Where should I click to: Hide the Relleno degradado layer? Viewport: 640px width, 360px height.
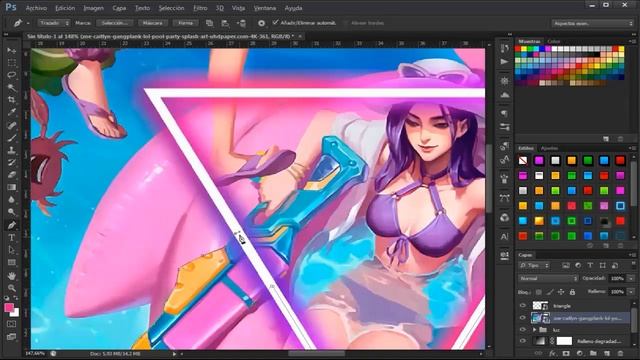click(523, 341)
